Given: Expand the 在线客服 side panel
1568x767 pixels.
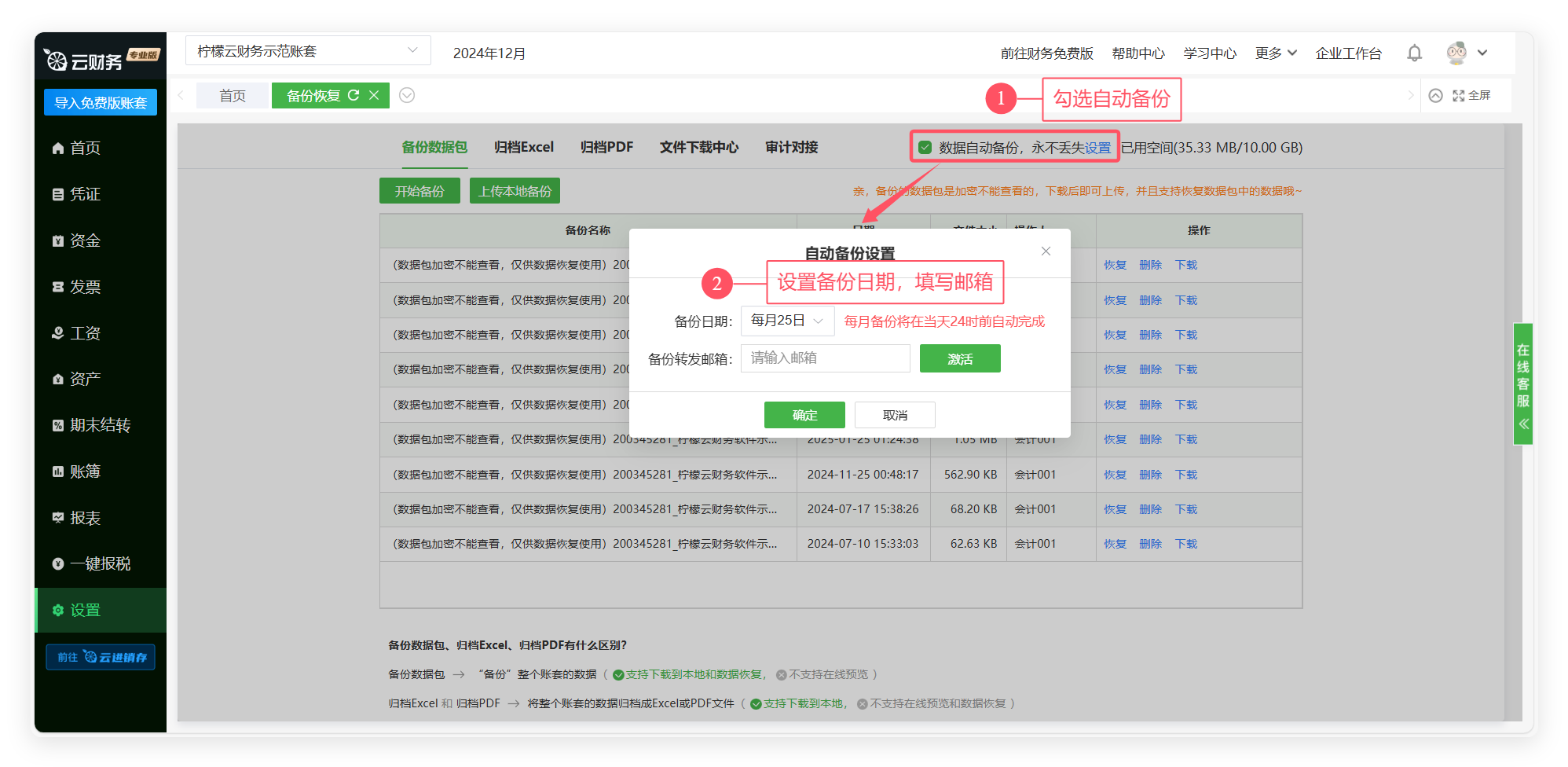Looking at the screenshot, I should point(1523,385).
